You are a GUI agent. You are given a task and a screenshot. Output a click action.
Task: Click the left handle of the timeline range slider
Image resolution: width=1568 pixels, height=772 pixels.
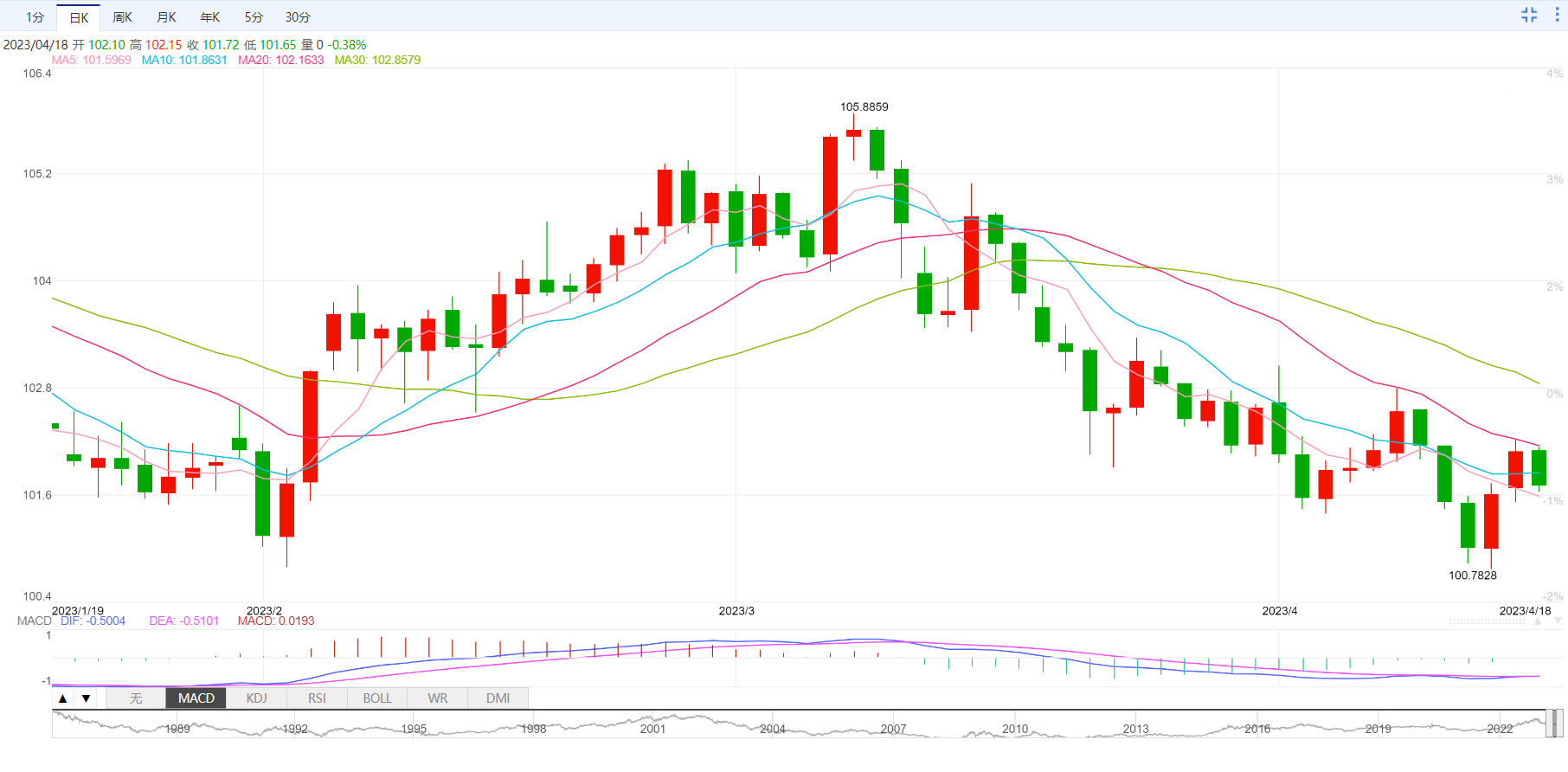tap(1549, 724)
